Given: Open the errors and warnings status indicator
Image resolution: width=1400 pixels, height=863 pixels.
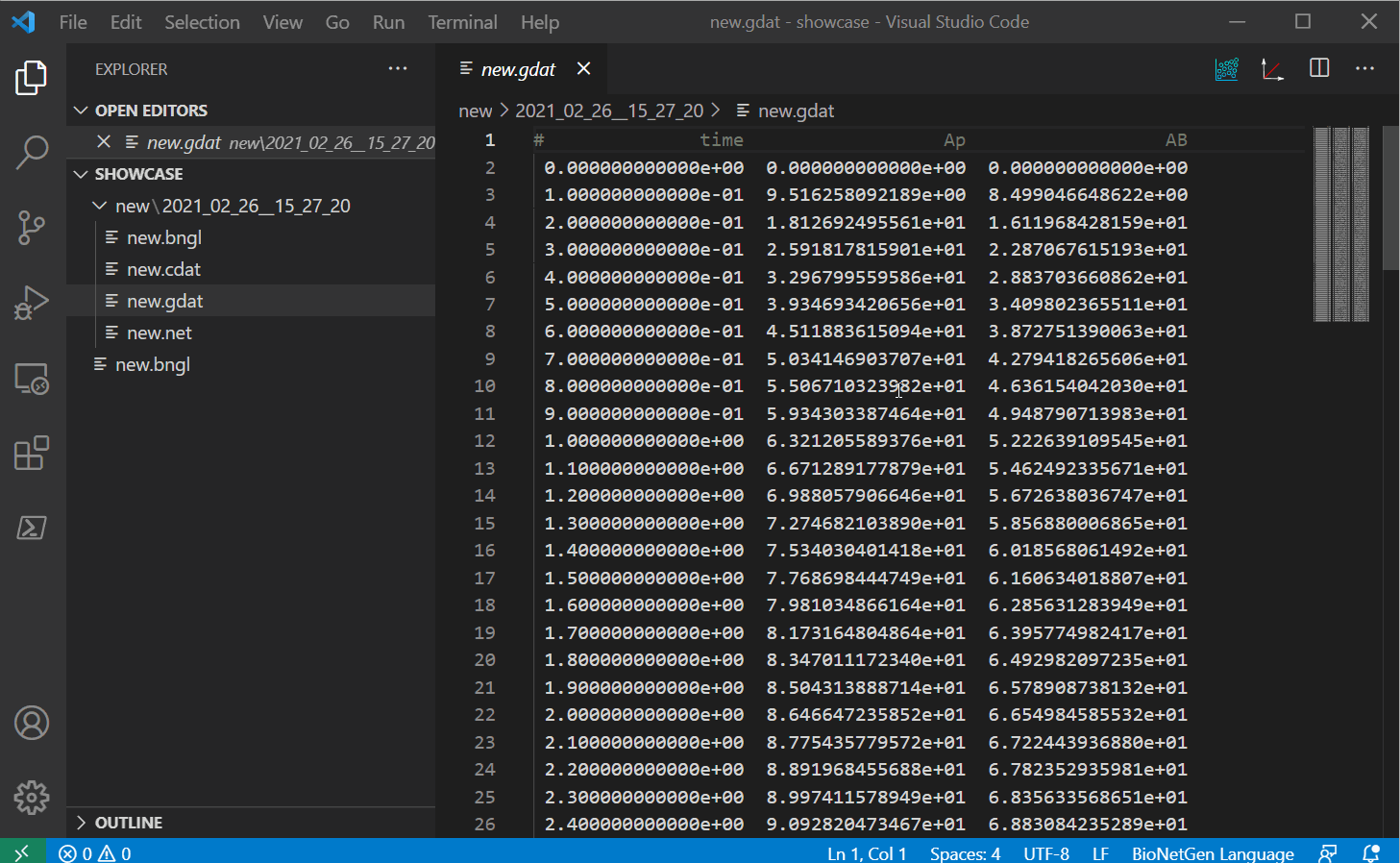Looking at the screenshot, I should point(95,853).
